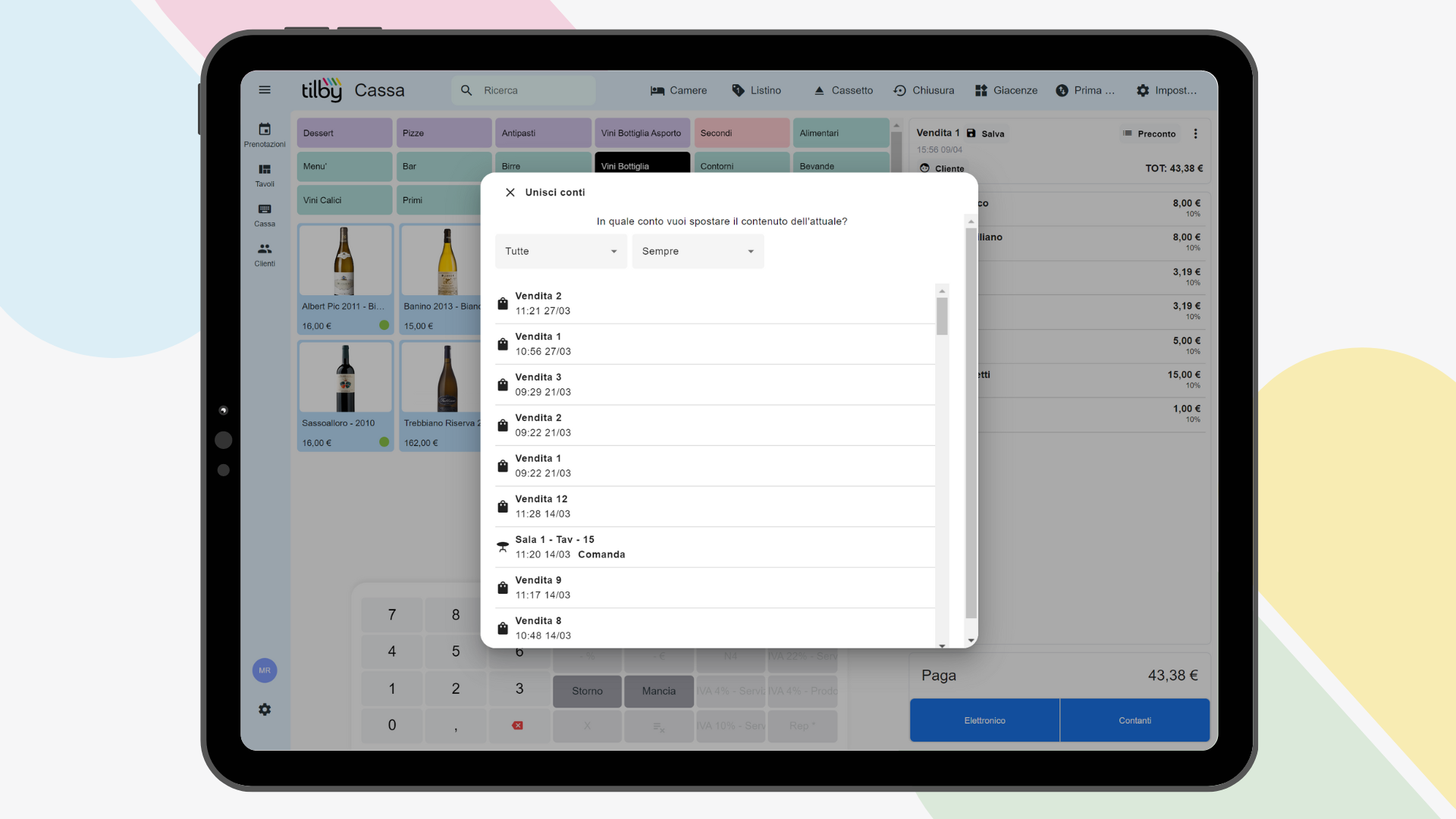Image resolution: width=1456 pixels, height=819 pixels.
Task: Add Albert Pic 2011 wine product
Action: click(345, 278)
